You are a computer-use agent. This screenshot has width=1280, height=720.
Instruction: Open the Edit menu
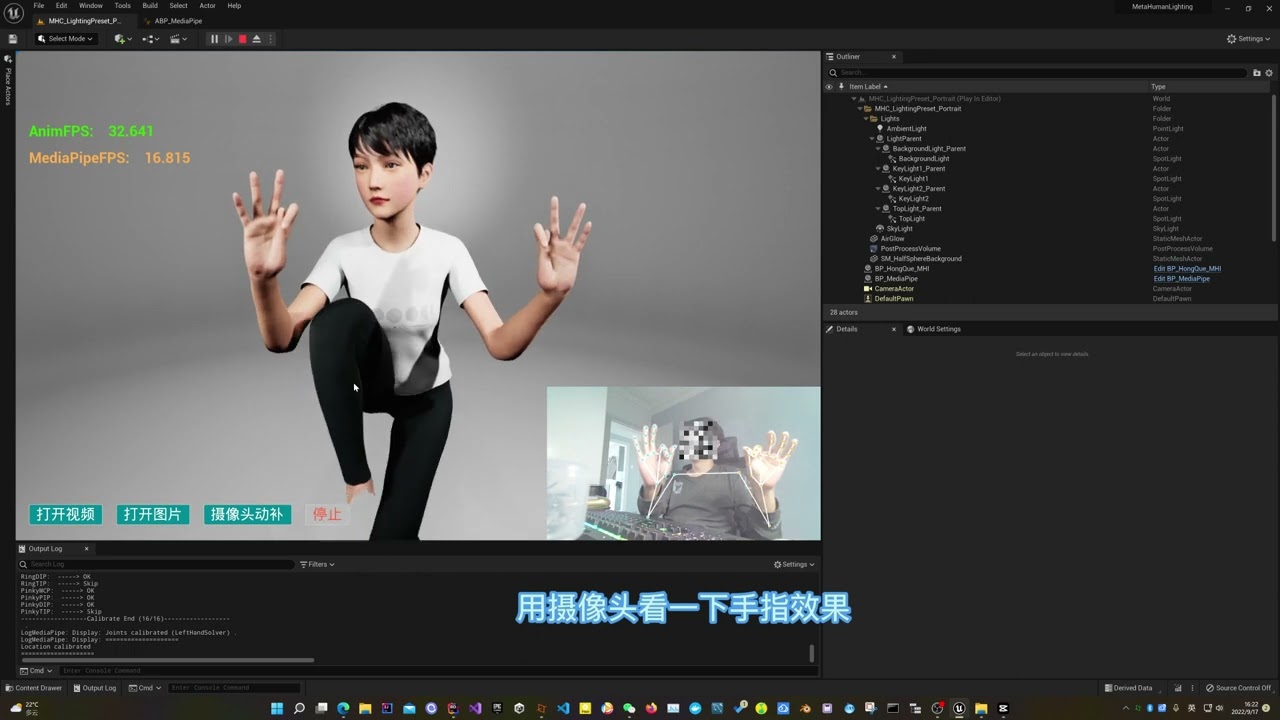pyautogui.click(x=61, y=6)
